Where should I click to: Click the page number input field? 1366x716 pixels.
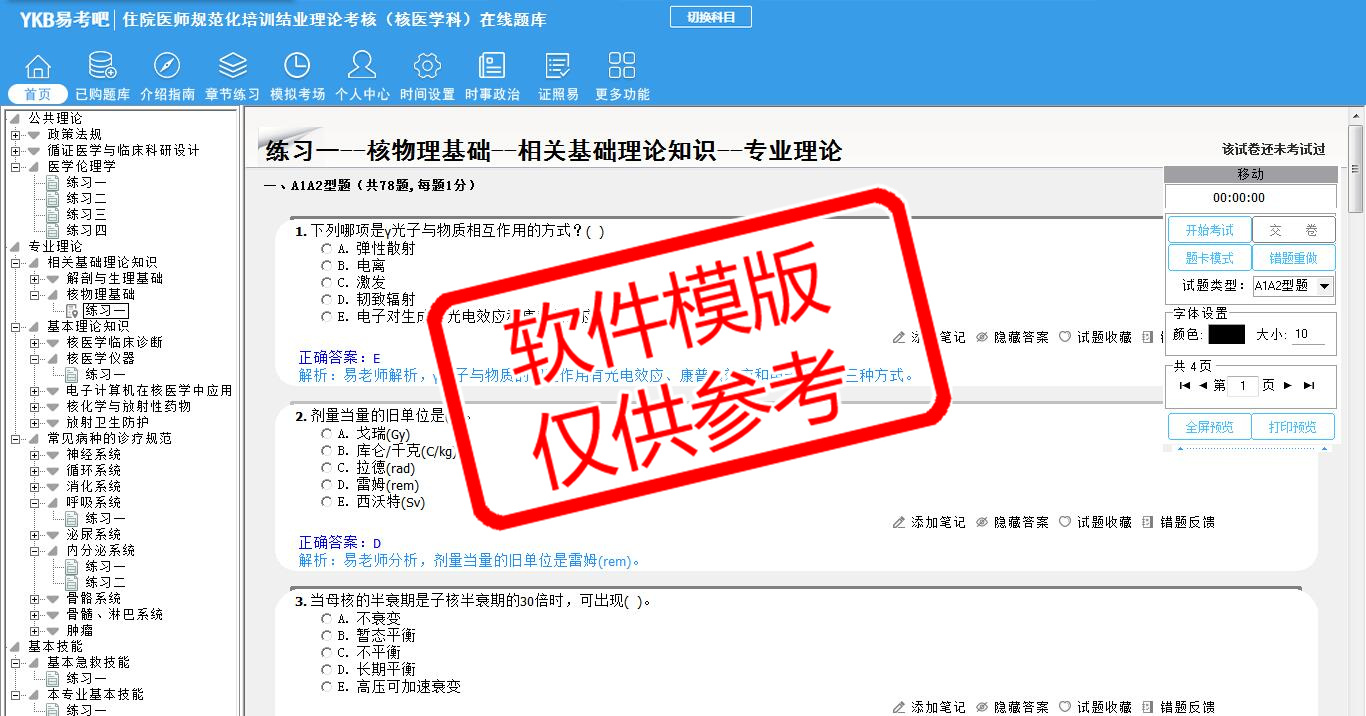[1243, 386]
